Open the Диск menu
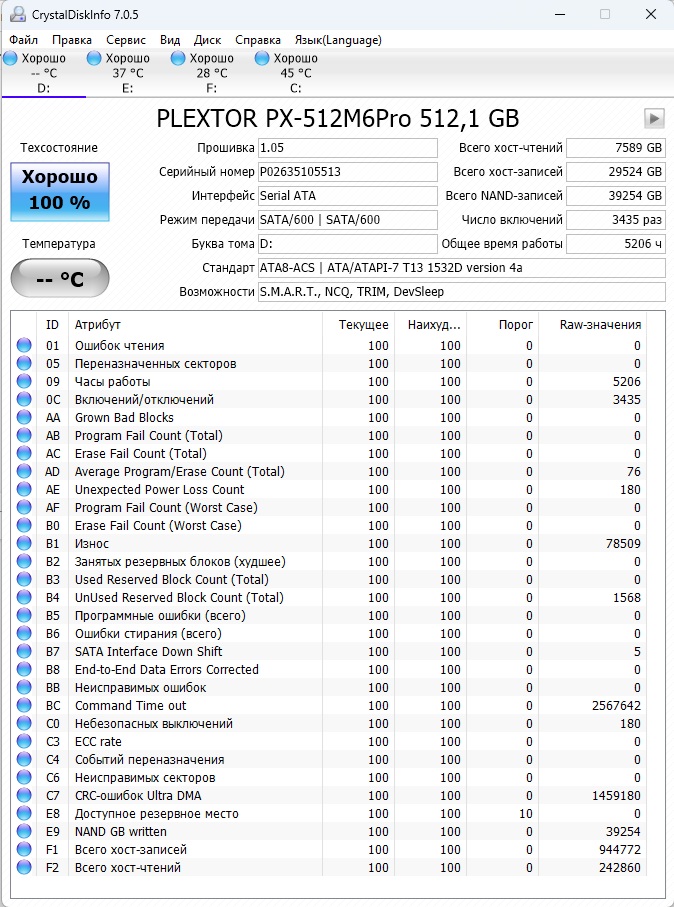Viewport: 674px width, 907px height. [x=207, y=40]
